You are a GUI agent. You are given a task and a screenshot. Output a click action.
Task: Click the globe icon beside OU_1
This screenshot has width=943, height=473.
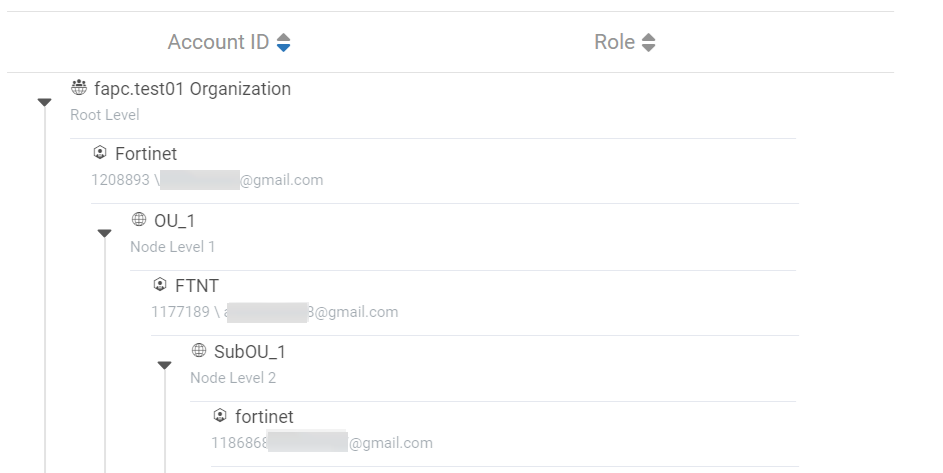tap(139, 220)
